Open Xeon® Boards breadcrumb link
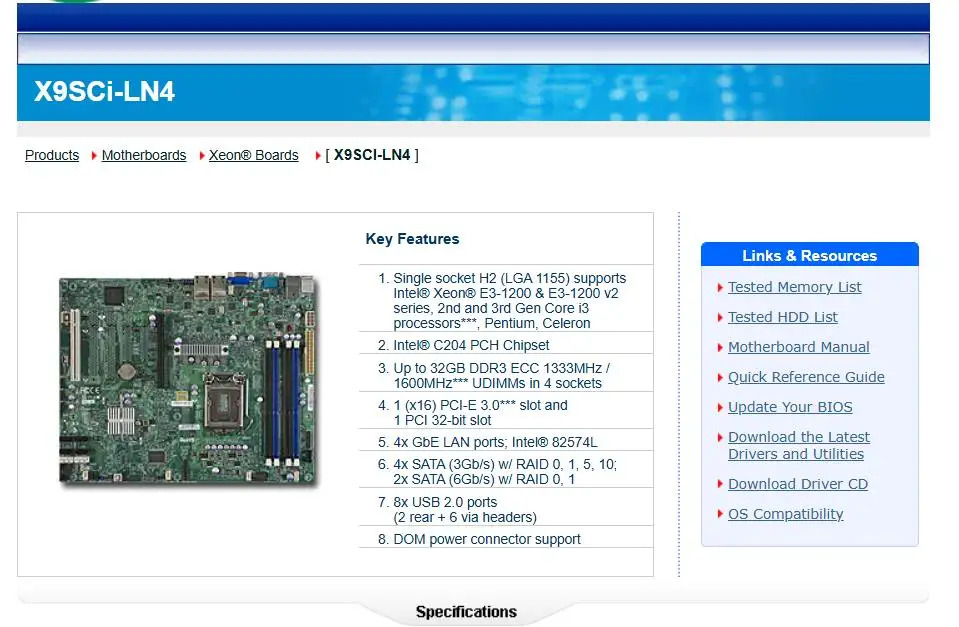Image resolution: width=959 pixels, height=627 pixels. pyautogui.click(x=254, y=155)
